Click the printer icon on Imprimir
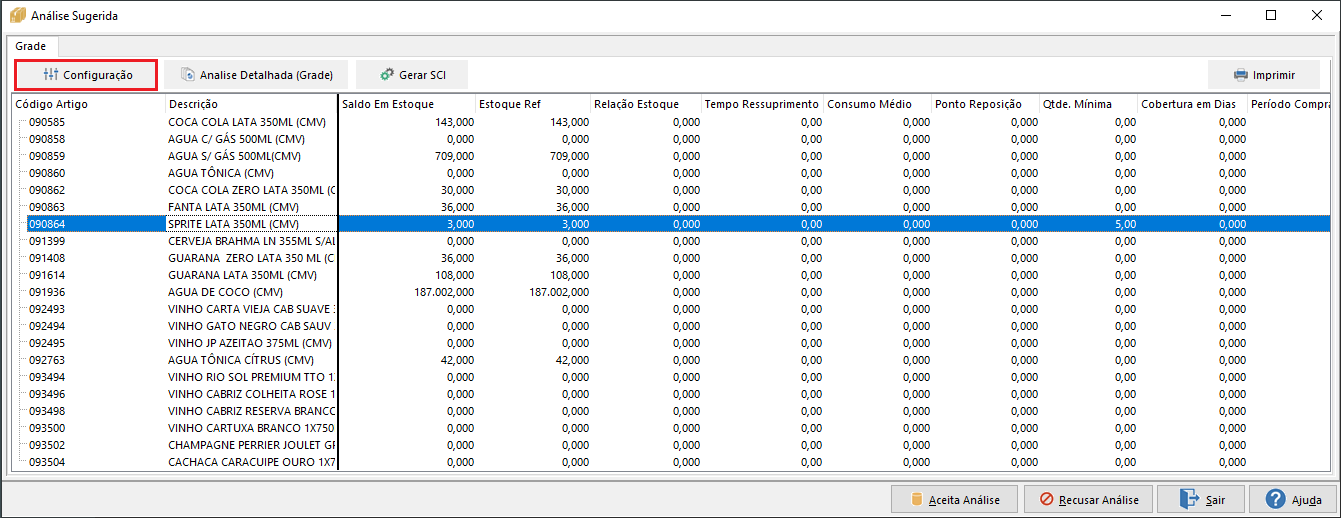The image size is (1341, 518). tap(1240, 75)
